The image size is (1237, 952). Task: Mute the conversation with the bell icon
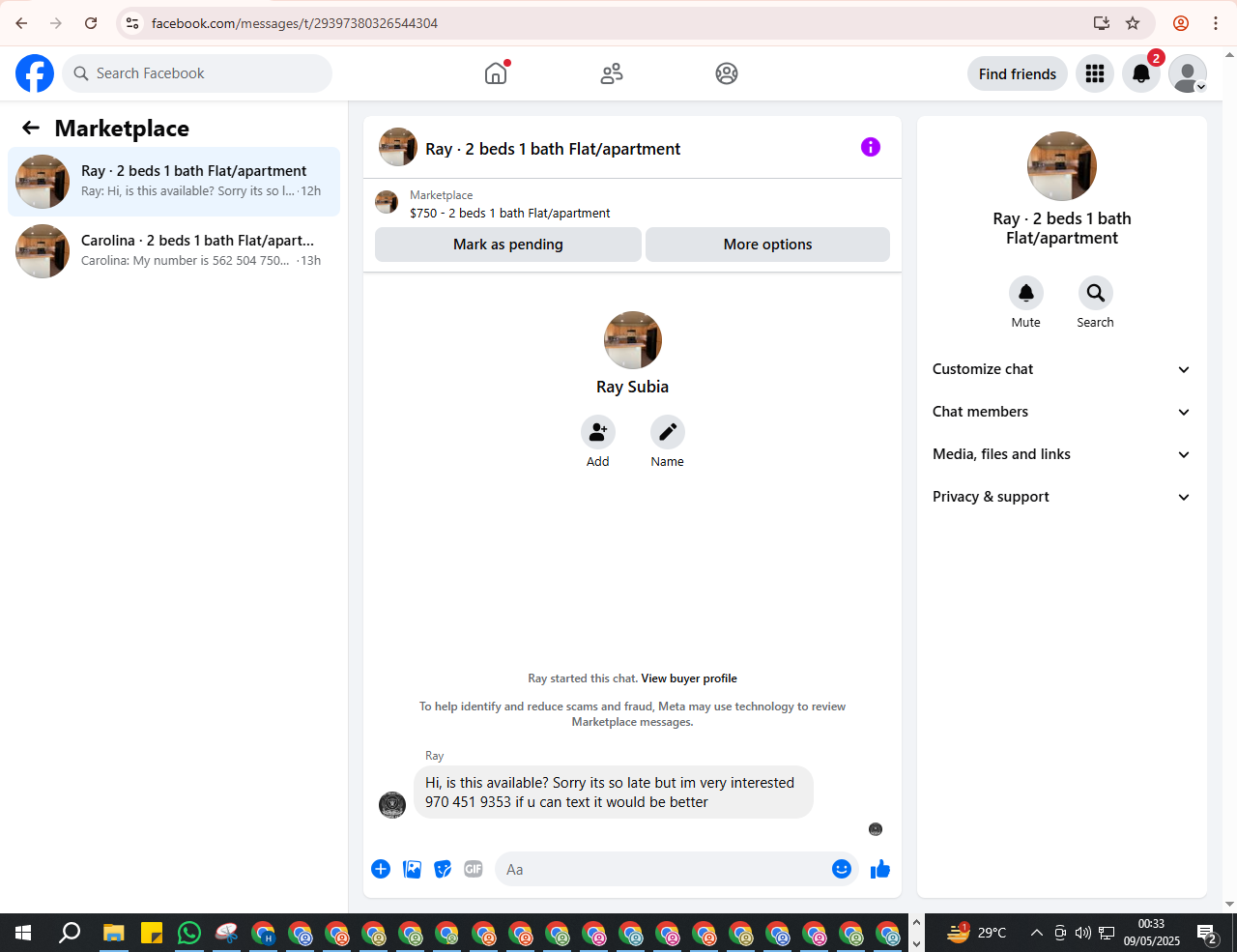pyautogui.click(x=1026, y=293)
